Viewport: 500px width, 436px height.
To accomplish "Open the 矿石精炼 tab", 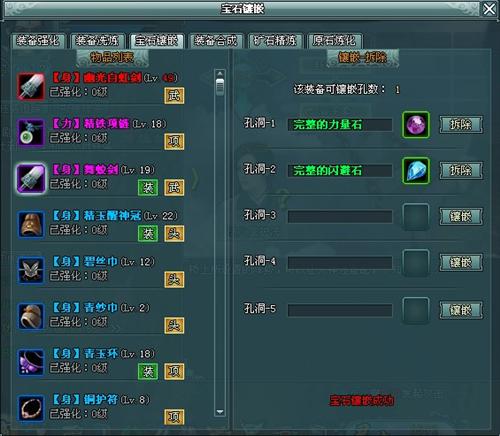I will [275, 41].
